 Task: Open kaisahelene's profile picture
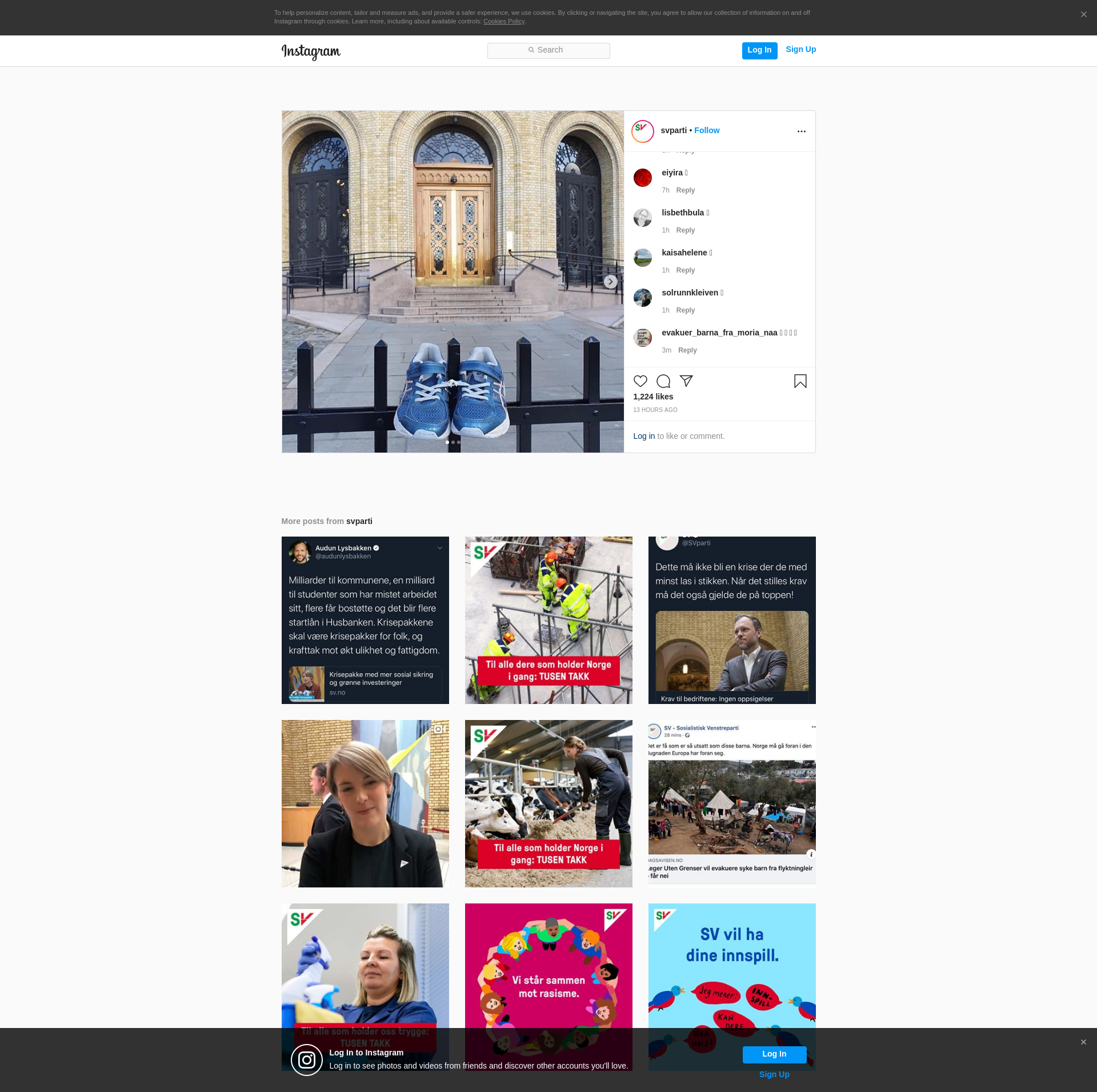click(643, 258)
